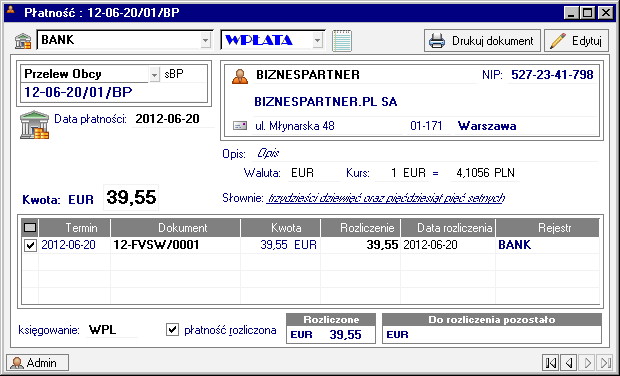620x376 pixels.
Task: Click the street address ul. Młynarska 48
Action: pyautogui.click(x=295, y=126)
